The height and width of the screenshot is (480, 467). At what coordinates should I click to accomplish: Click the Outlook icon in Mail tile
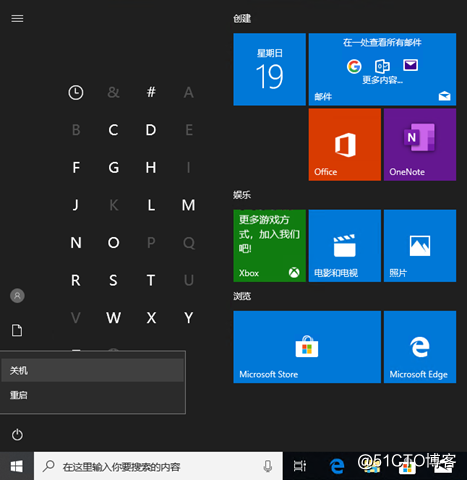pos(382,66)
